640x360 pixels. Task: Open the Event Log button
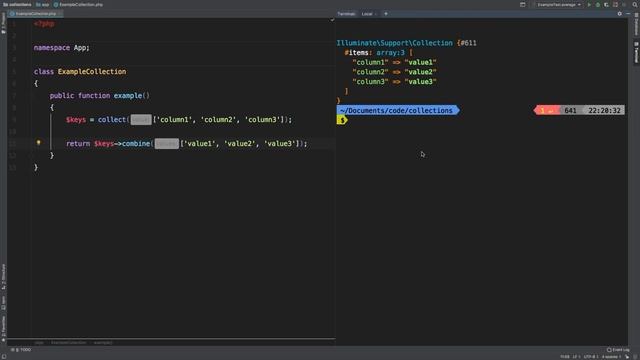click(618, 350)
